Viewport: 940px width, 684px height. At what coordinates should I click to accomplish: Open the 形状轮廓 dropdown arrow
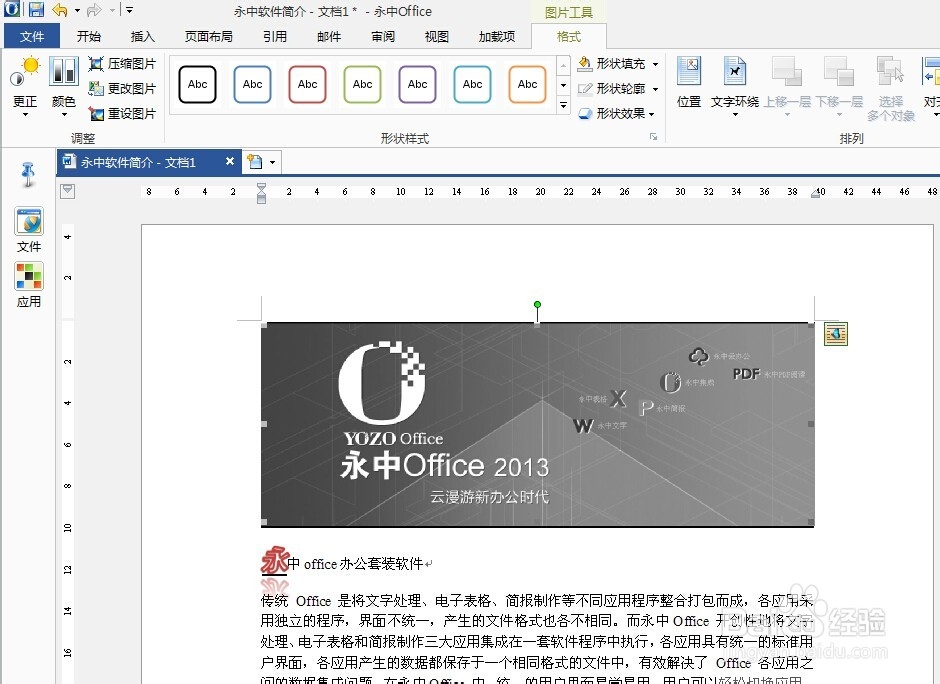coord(655,89)
